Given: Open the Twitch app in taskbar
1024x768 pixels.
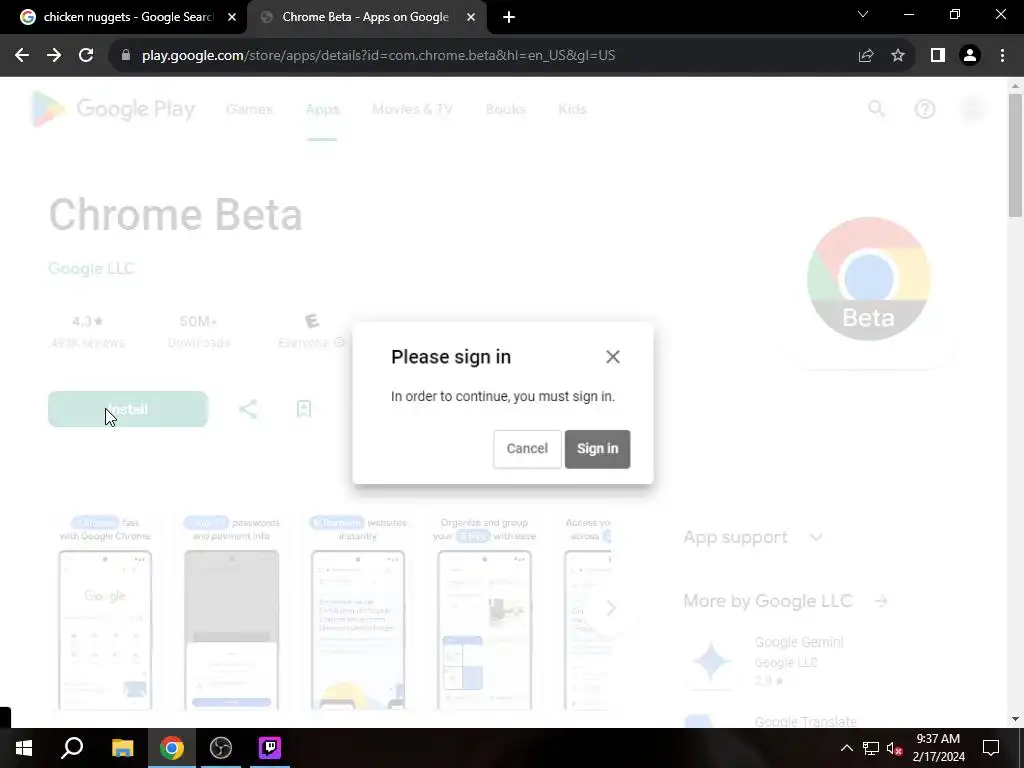Looking at the screenshot, I should coord(270,748).
